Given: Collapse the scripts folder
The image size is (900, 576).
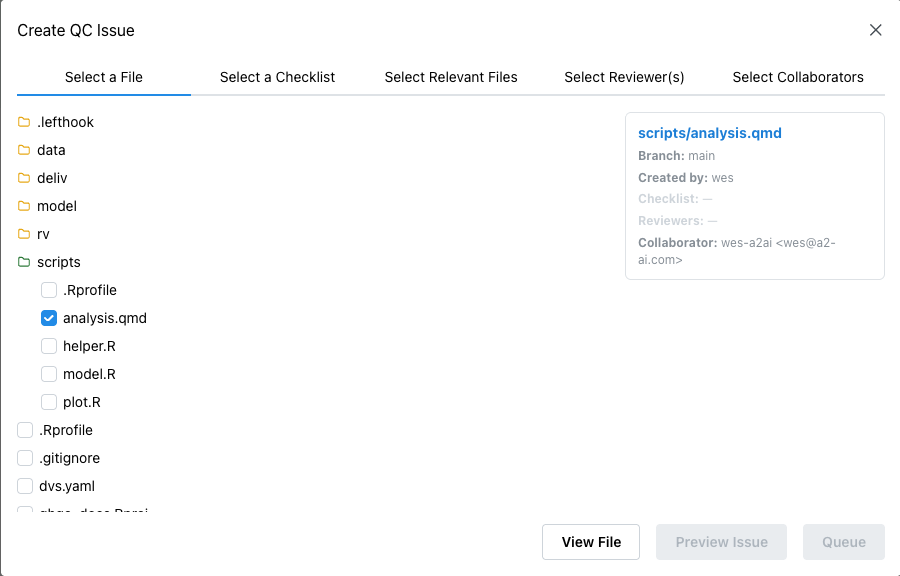Looking at the screenshot, I should [58, 262].
